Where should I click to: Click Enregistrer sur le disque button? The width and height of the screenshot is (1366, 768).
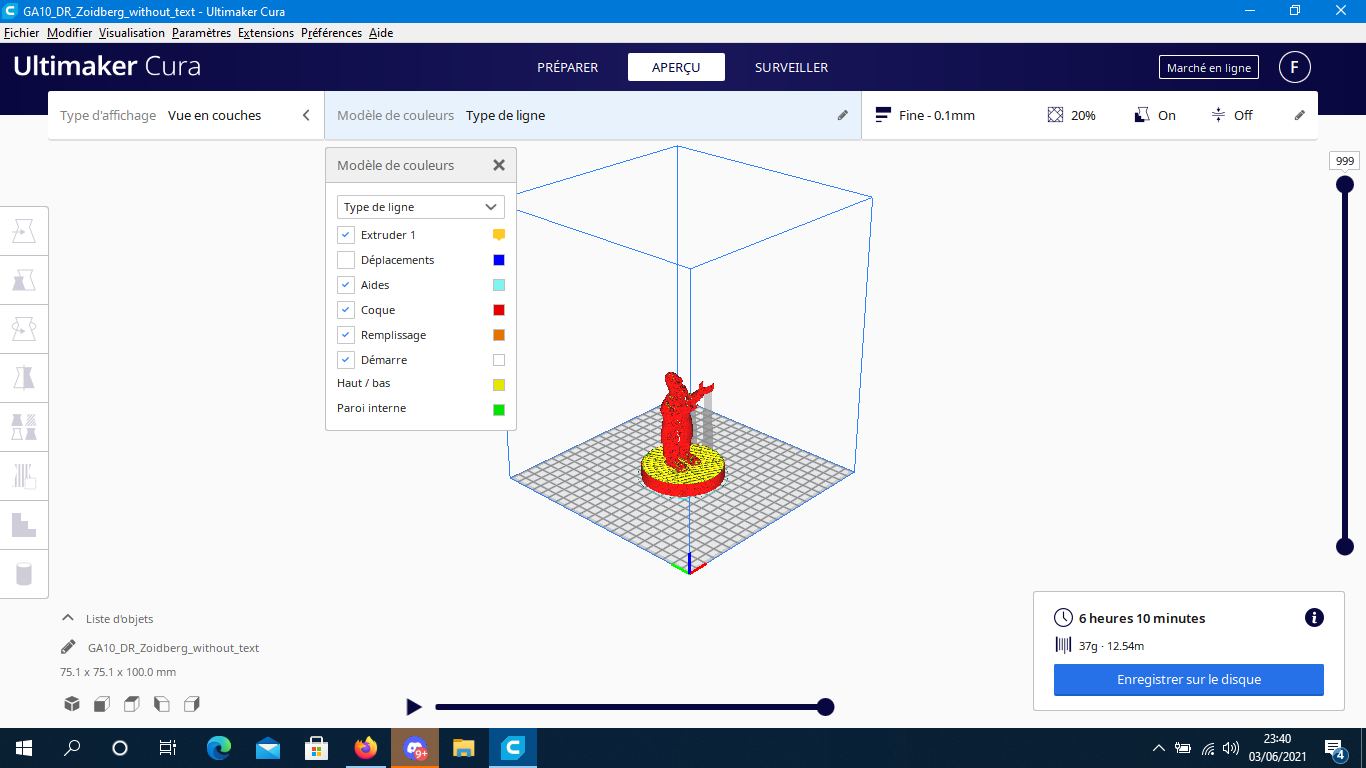(x=1189, y=680)
